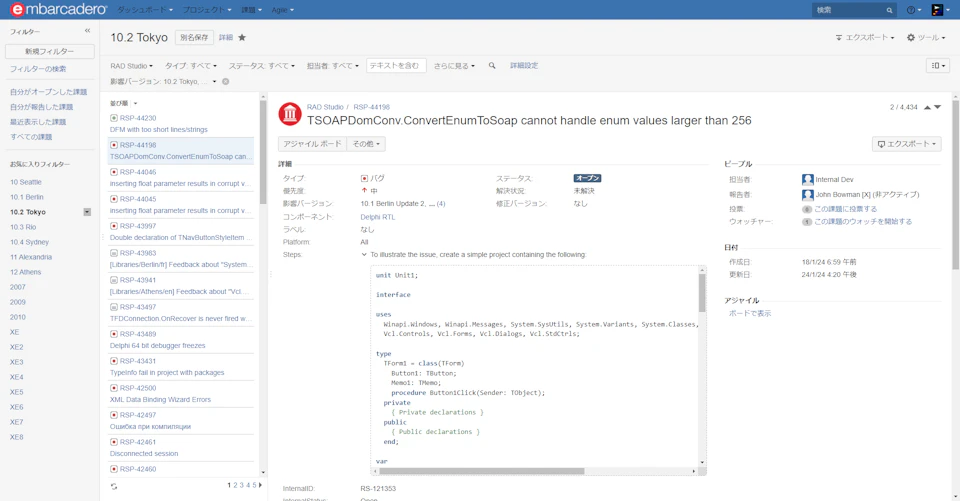Open フィルターの検索 link
This screenshot has width=960, height=501.
38,69
